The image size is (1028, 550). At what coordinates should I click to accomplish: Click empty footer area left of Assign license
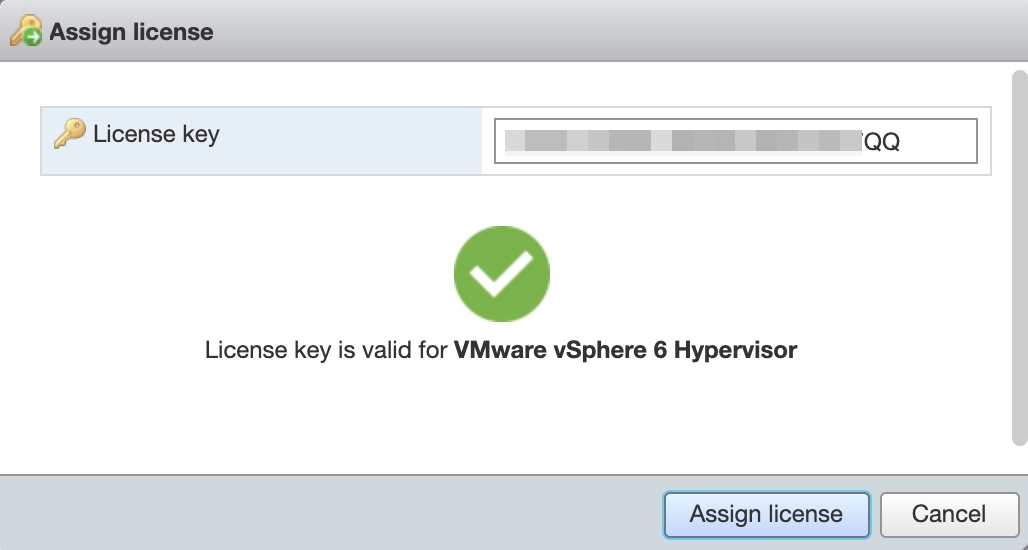click(330, 514)
